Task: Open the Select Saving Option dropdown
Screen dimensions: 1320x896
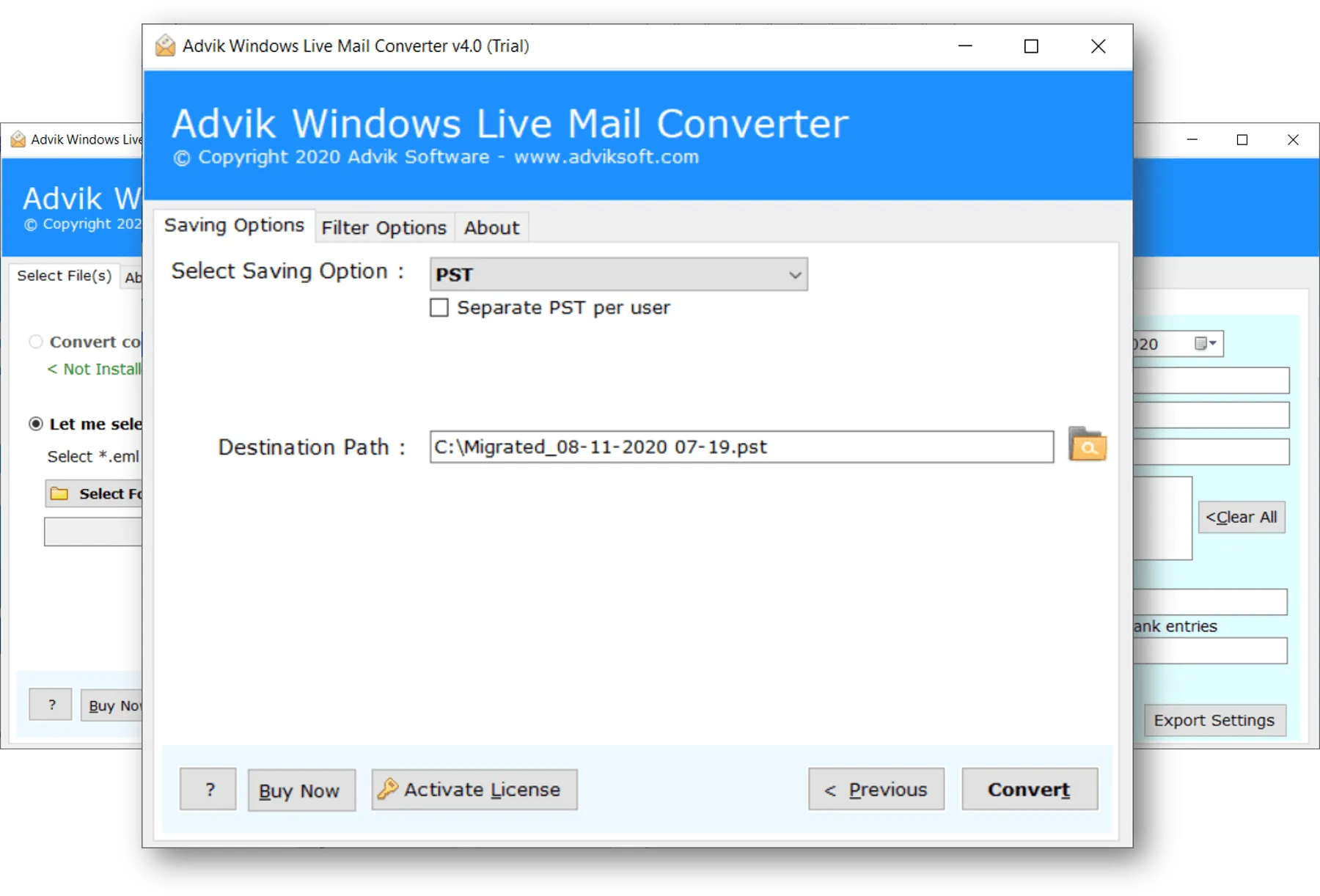Action: [618, 274]
